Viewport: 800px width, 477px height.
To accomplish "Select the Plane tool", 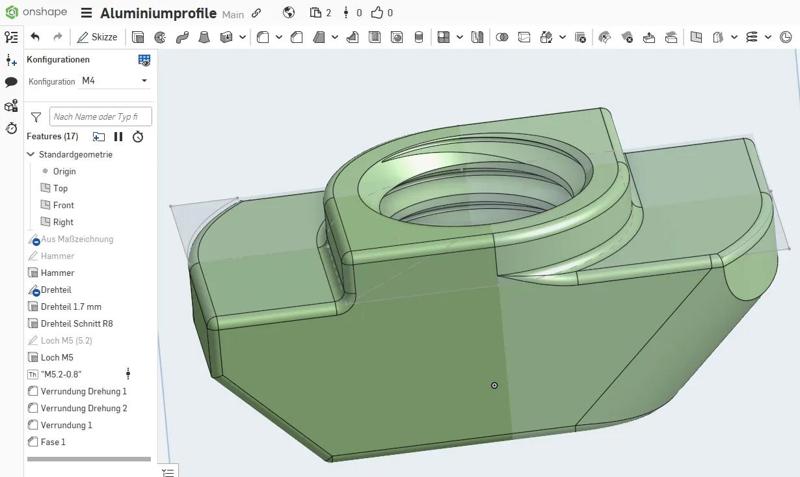I will (x=696, y=37).
